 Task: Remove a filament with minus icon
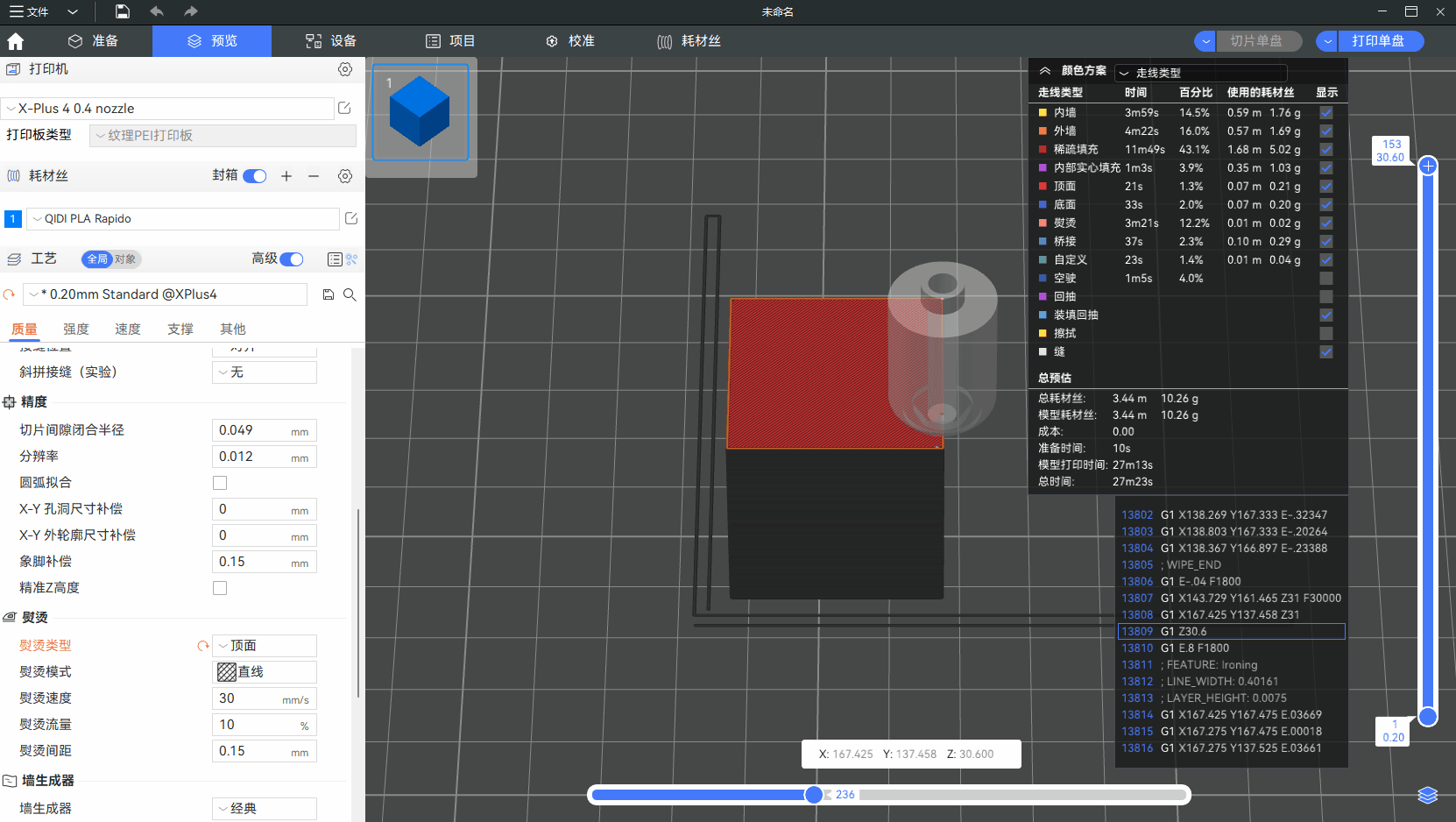[x=314, y=176]
